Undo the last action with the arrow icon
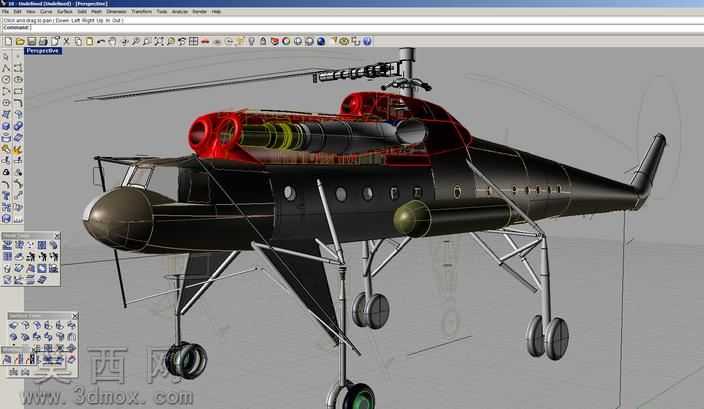704x409 pixels. point(101,41)
